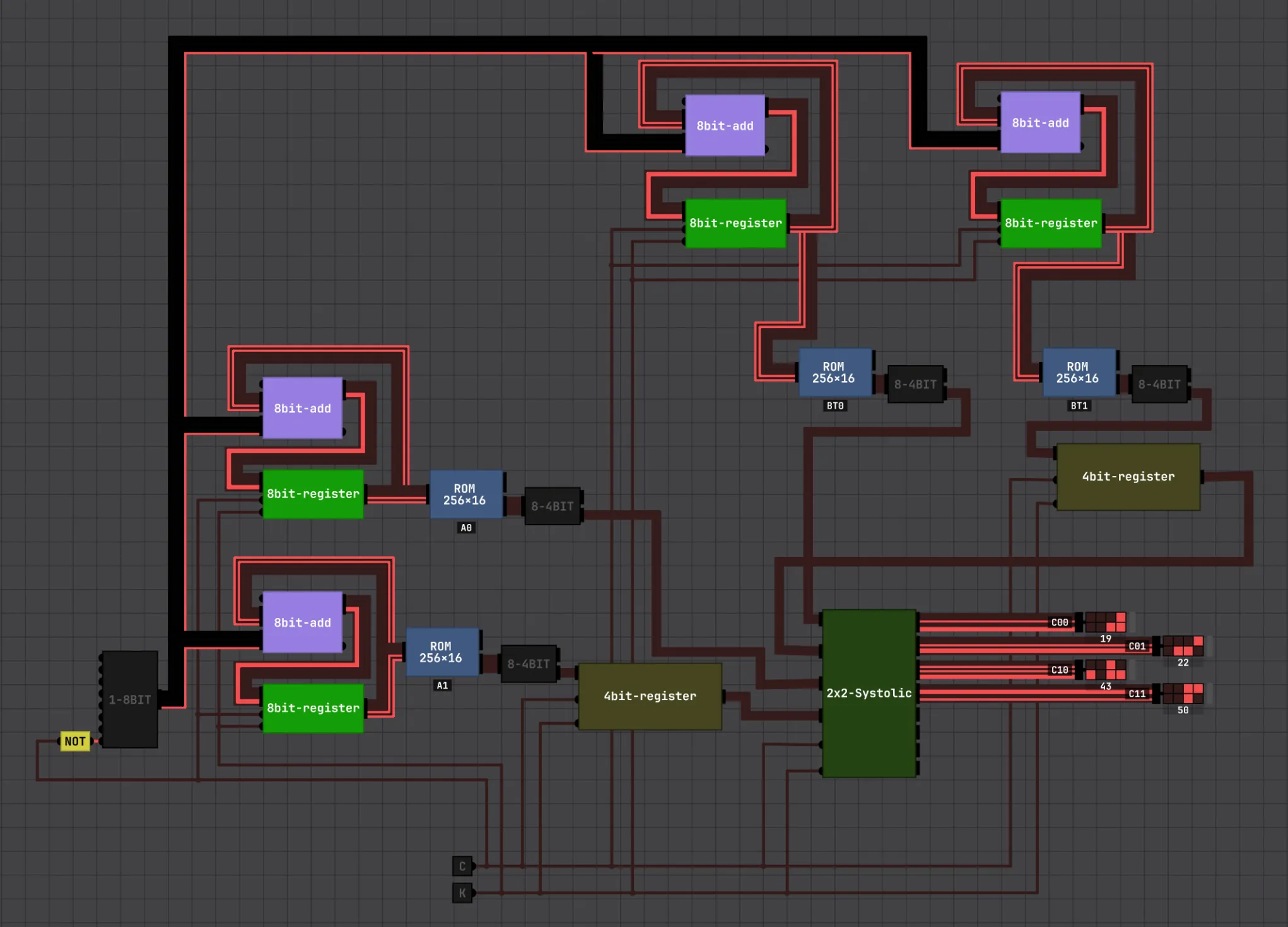Select the 8bit-register feeding ROM BT1
The width and height of the screenshot is (1288, 927).
(1051, 223)
